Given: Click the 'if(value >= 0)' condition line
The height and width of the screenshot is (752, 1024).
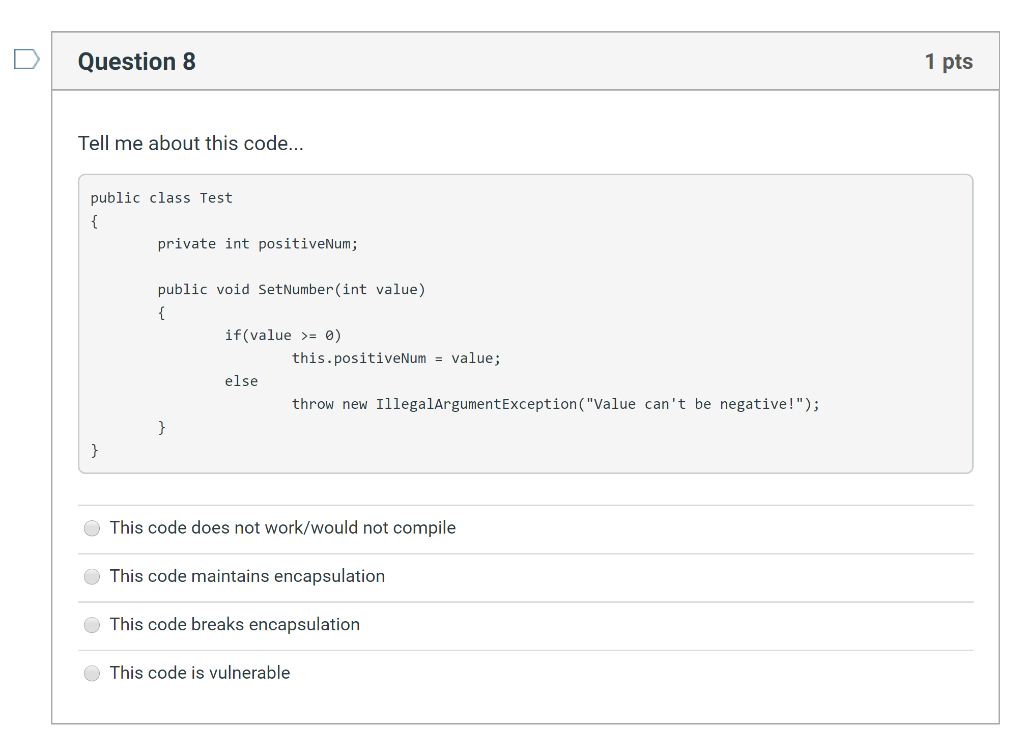Looking at the screenshot, I should (283, 336).
